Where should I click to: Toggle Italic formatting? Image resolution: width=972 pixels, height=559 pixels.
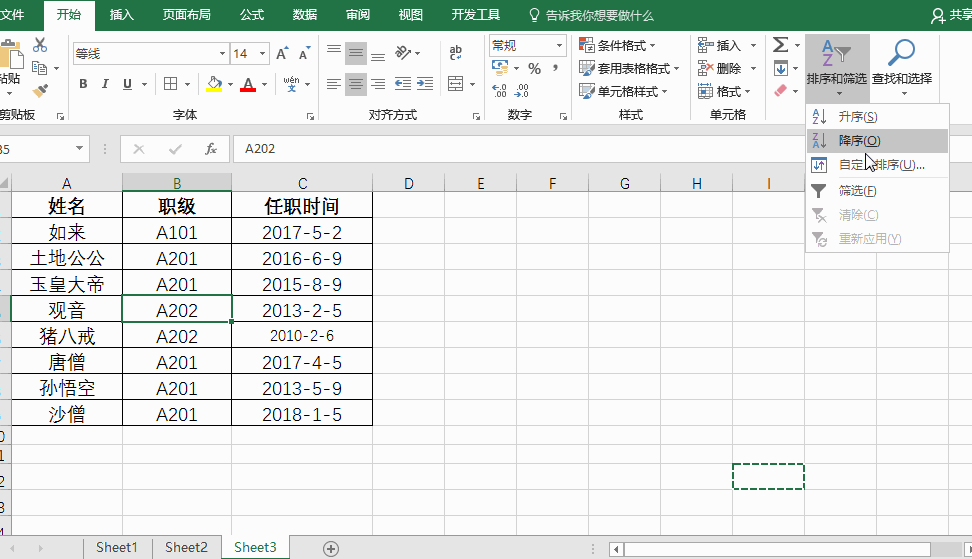(x=105, y=84)
